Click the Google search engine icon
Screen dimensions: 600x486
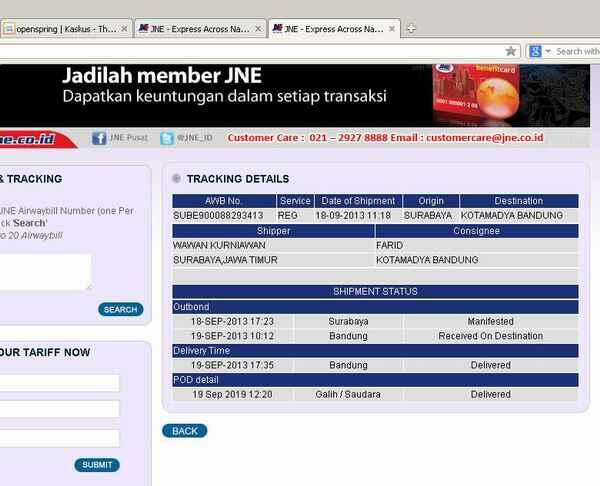(x=535, y=51)
